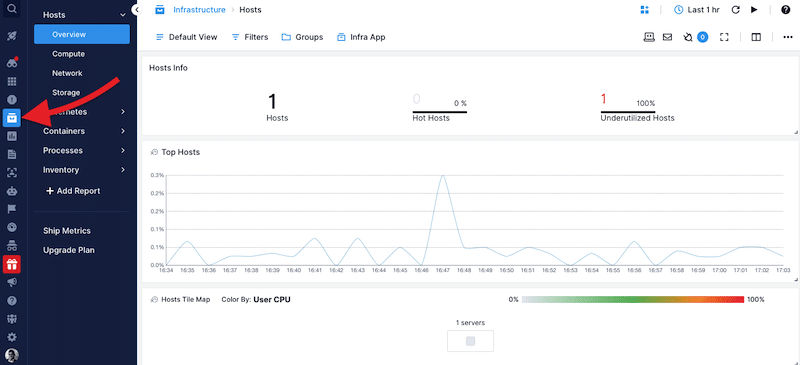800x365 pixels.
Task: Open search from the left icon rail
Action: click(12, 8)
